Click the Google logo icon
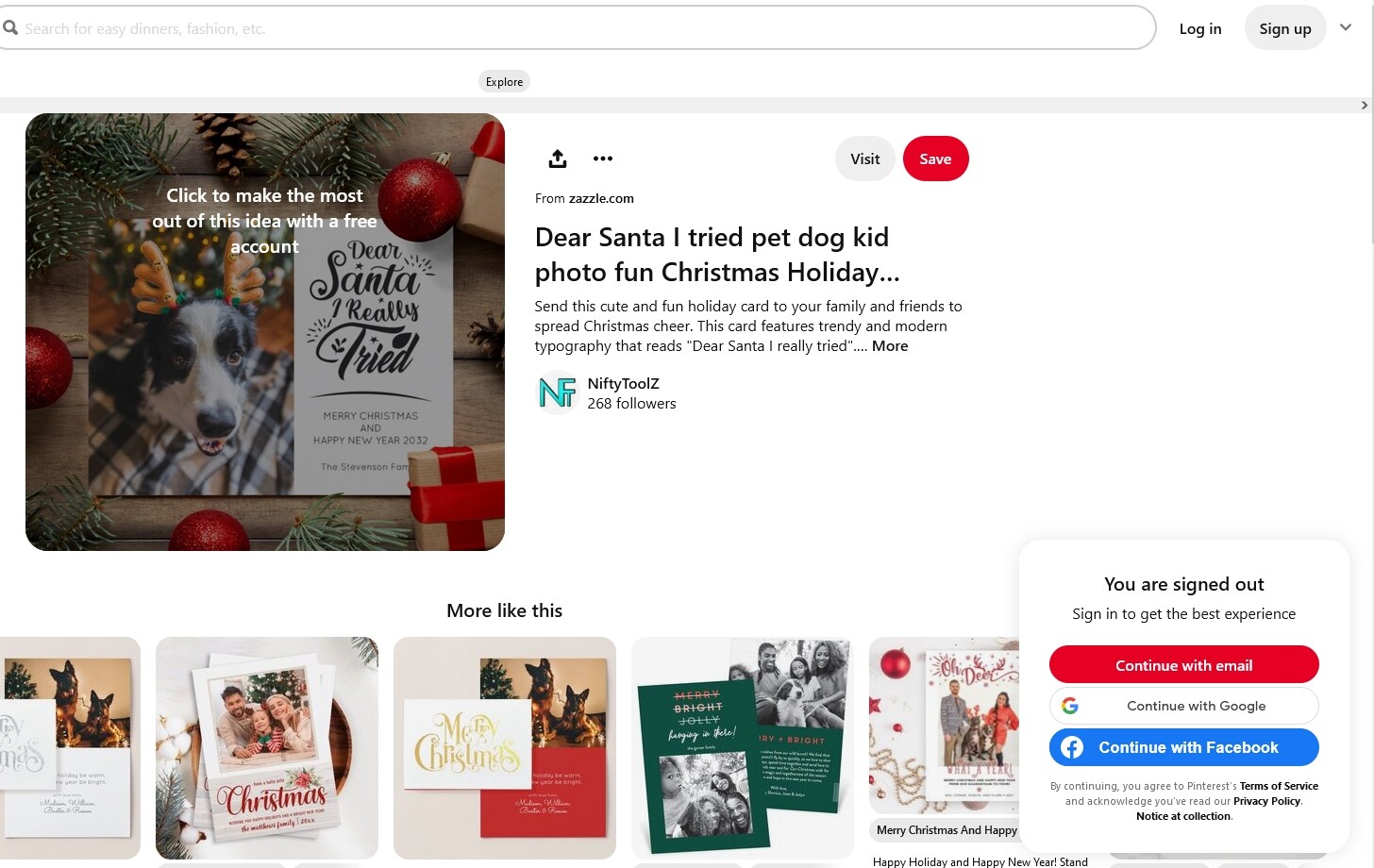This screenshot has height=868, width=1374. click(x=1070, y=706)
